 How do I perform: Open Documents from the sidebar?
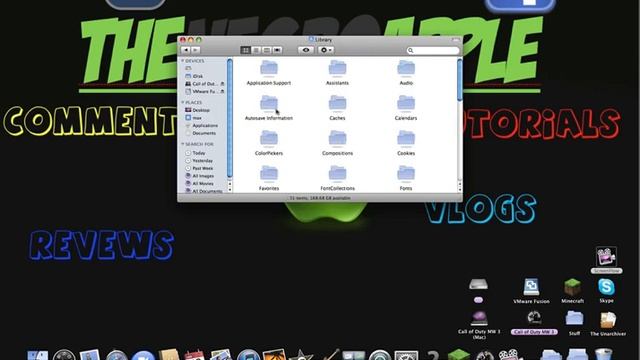tap(200, 133)
